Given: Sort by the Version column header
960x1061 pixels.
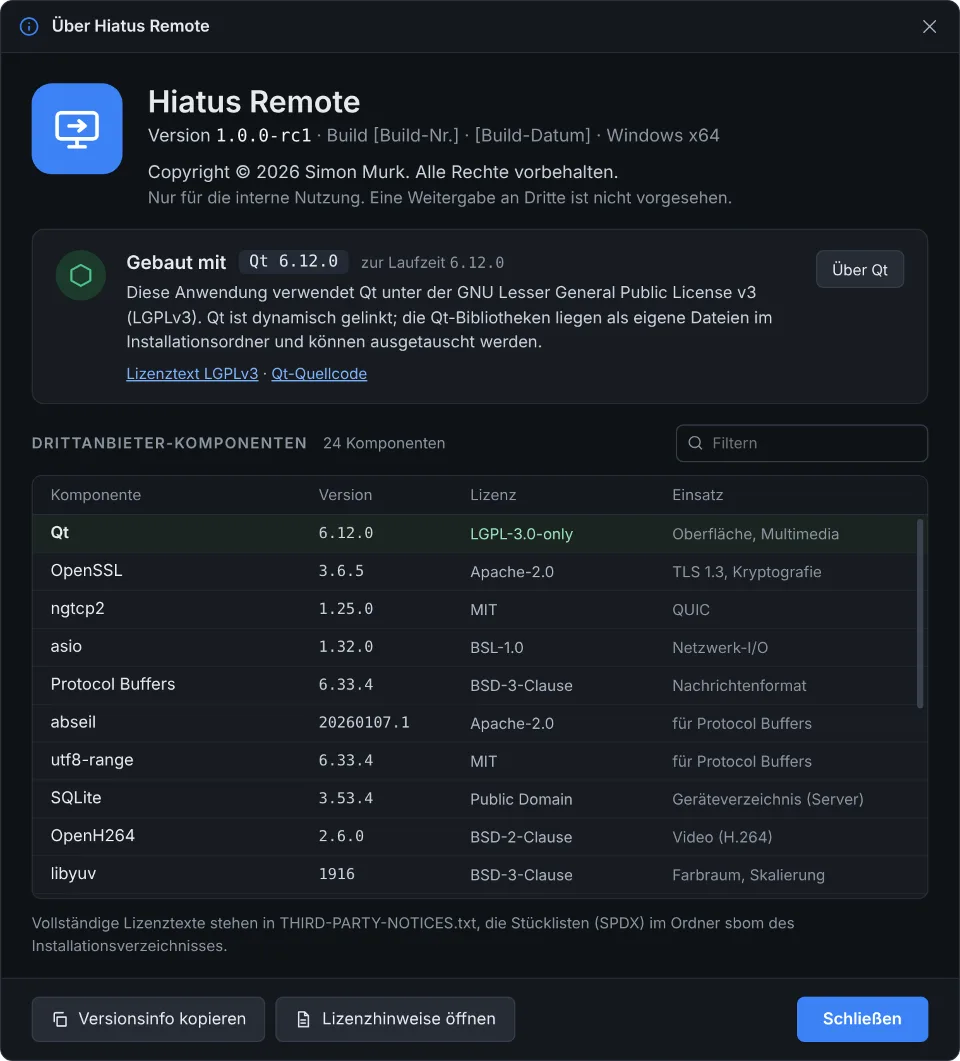Looking at the screenshot, I should (x=346, y=495).
